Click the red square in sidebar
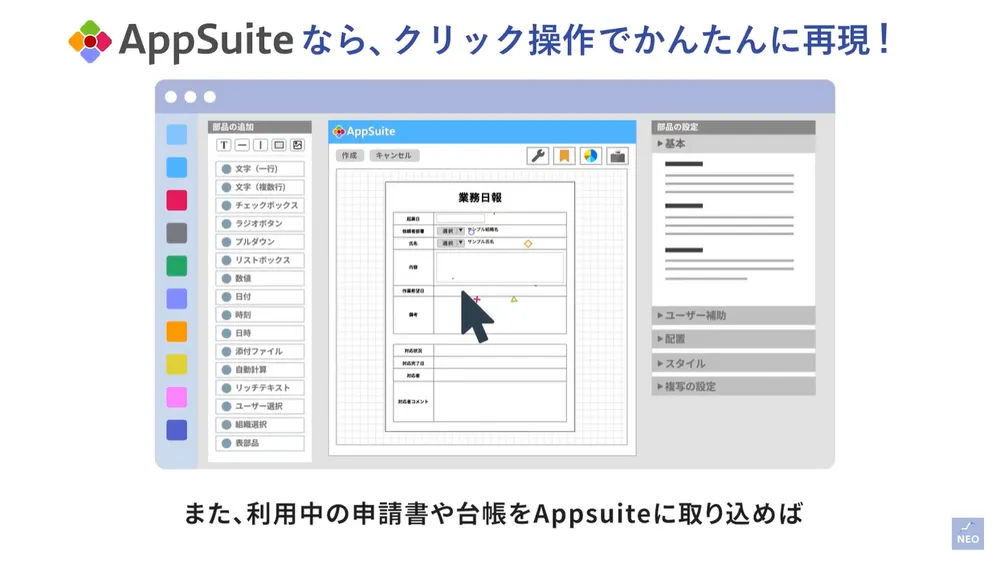The height and width of the screenshot is (561, 1000). (177, 200)
